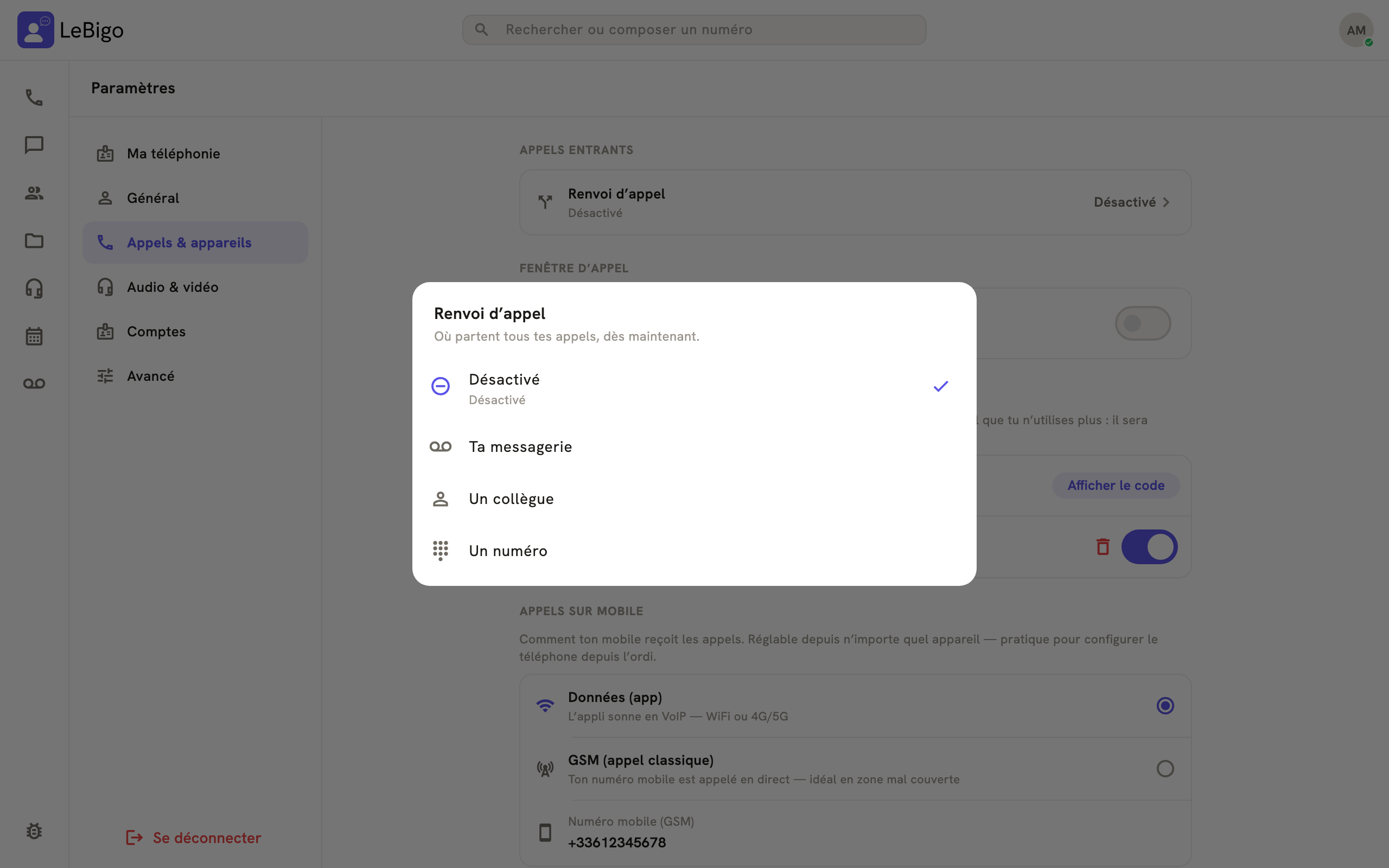This screenshot has width=1389, height=868.
Task: Open Général settings tab
Action: [x=195, y=198]
